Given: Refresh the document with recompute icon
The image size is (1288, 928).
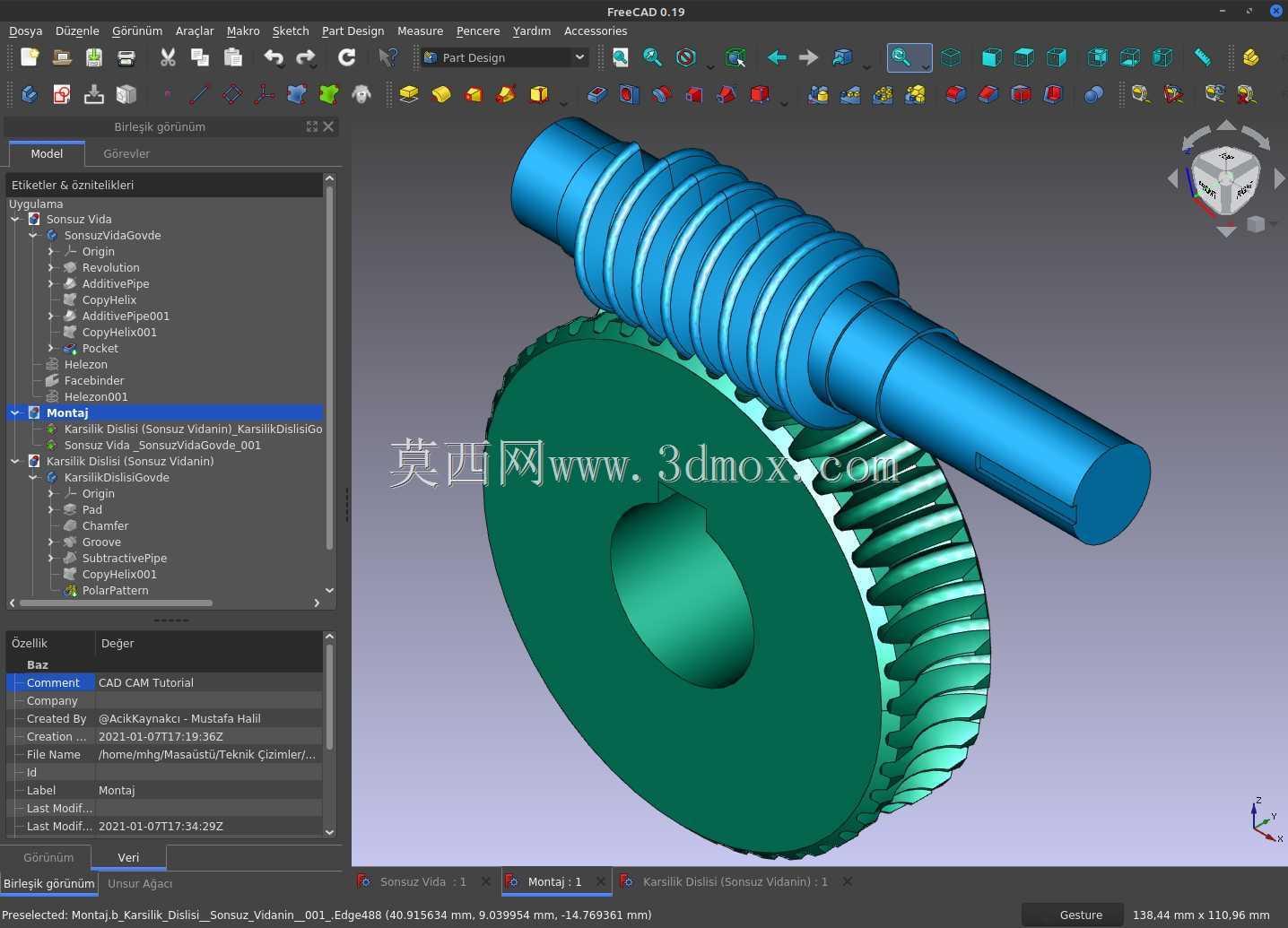Looking at the screenshot, I should 347,57.
